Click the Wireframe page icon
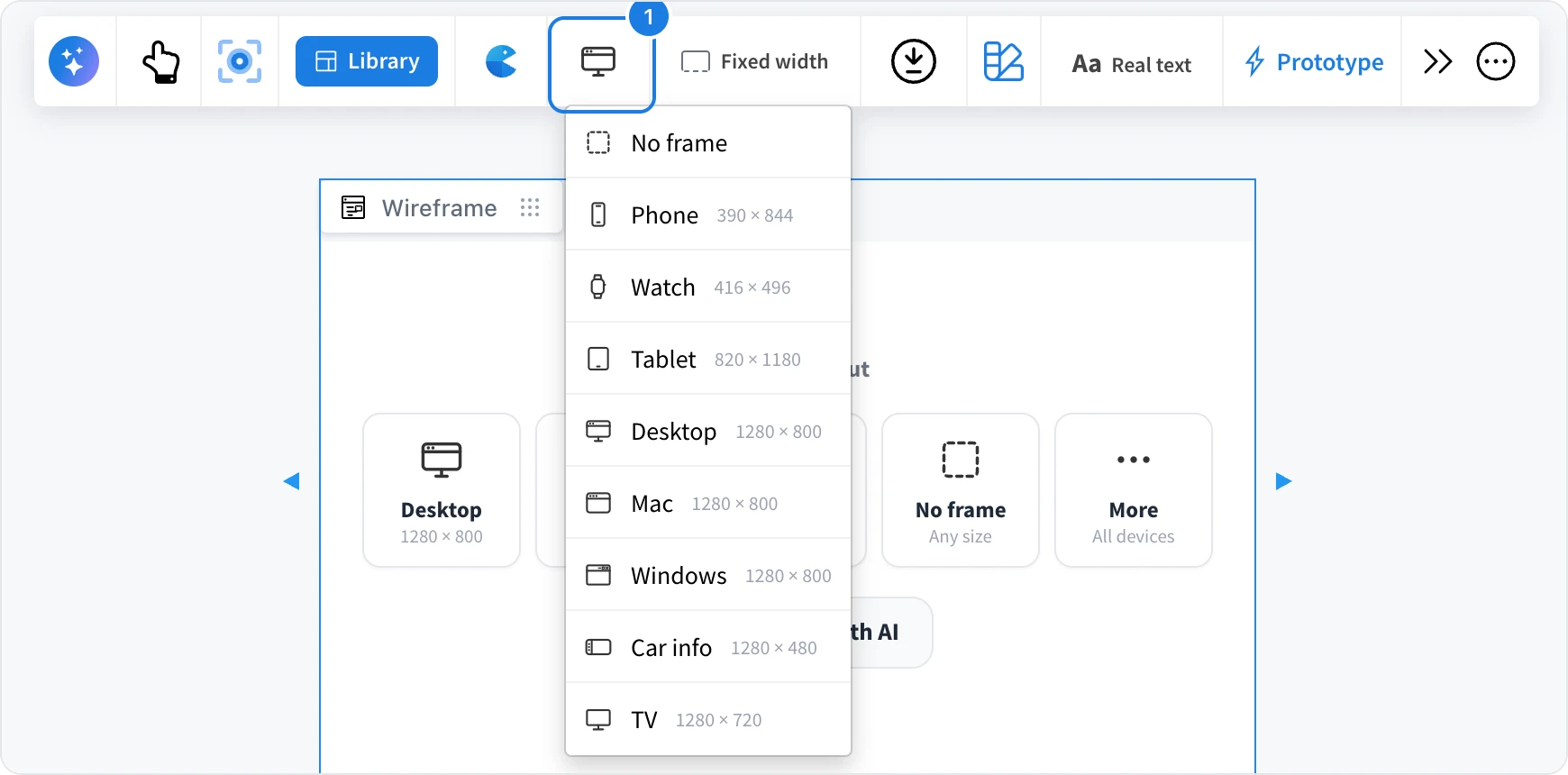The height and width of the screenshot is (775, 1568). (353, 208)
